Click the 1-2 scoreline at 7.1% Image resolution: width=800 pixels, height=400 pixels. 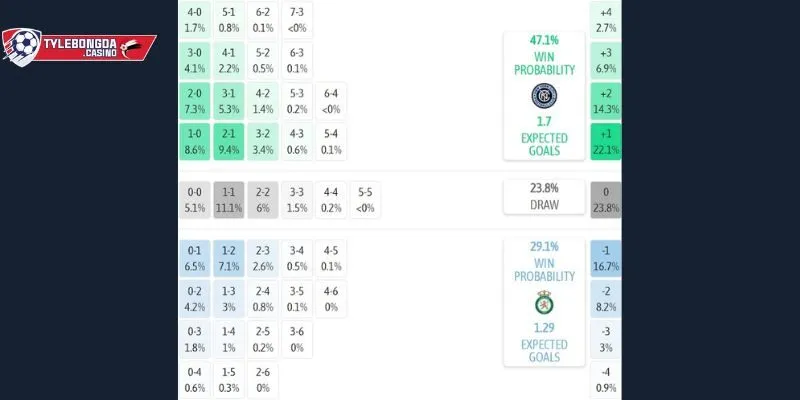[x=229, y=259]
